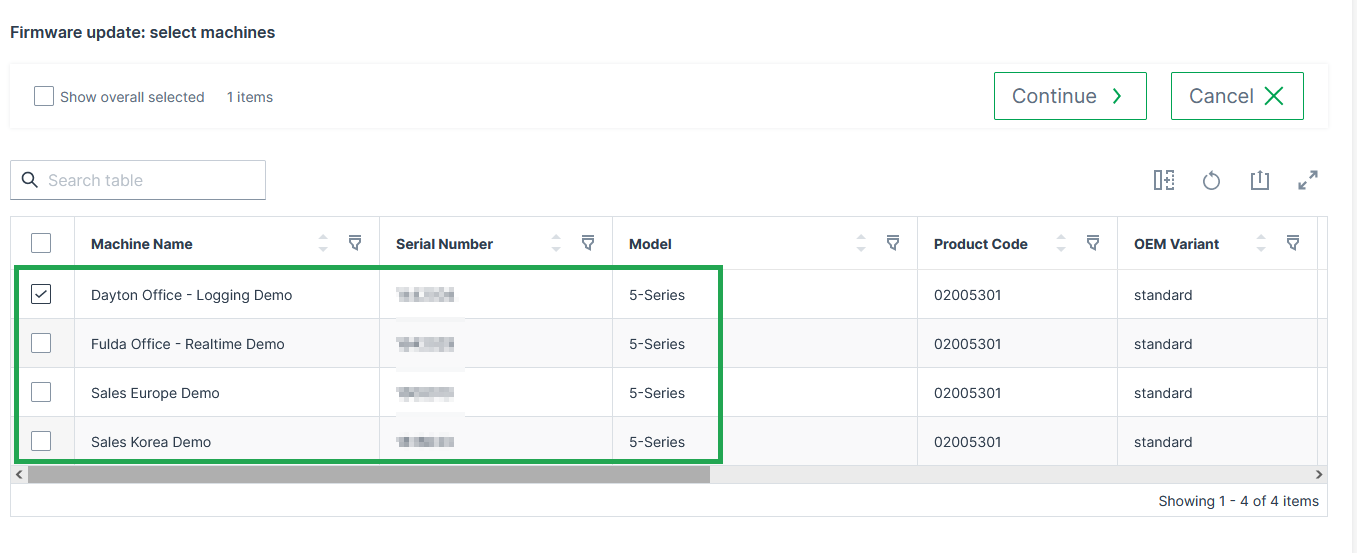The image size is (1357, 553).
Task: Sort by the Machine Name sort arrows
Action: [x=323, y=243]
